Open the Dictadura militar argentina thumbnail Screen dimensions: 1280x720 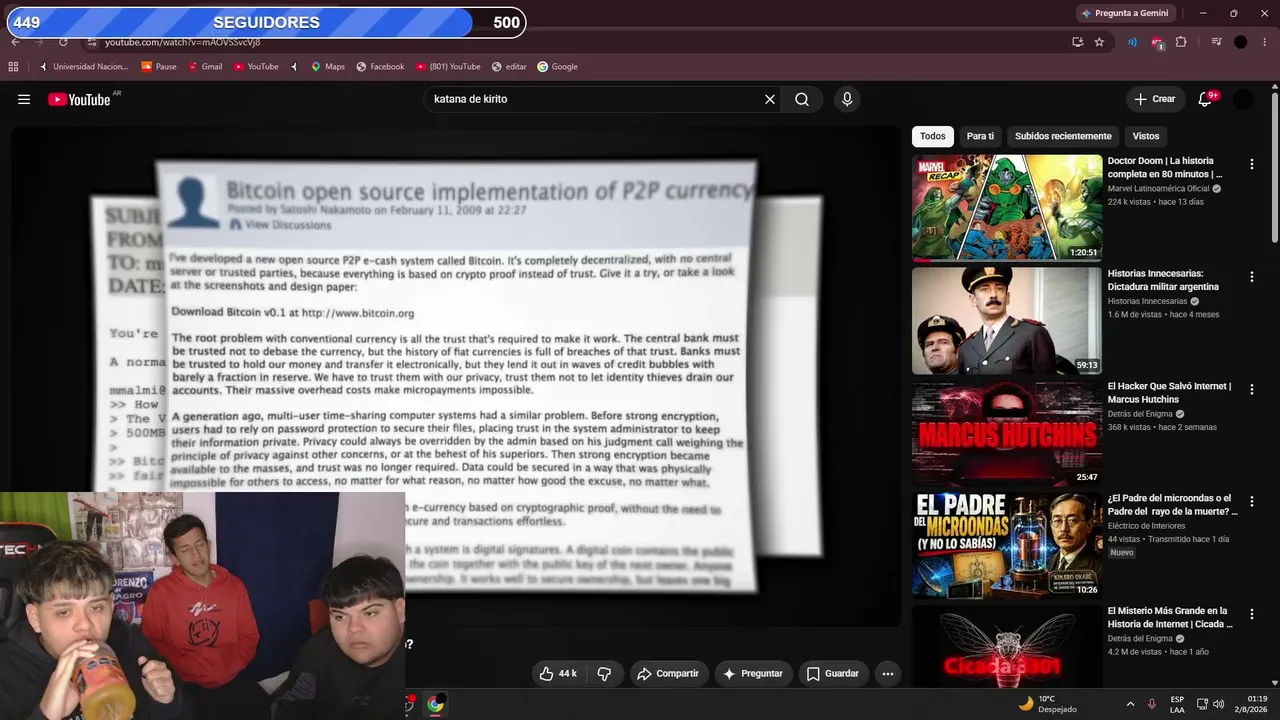pos(1007,321)
